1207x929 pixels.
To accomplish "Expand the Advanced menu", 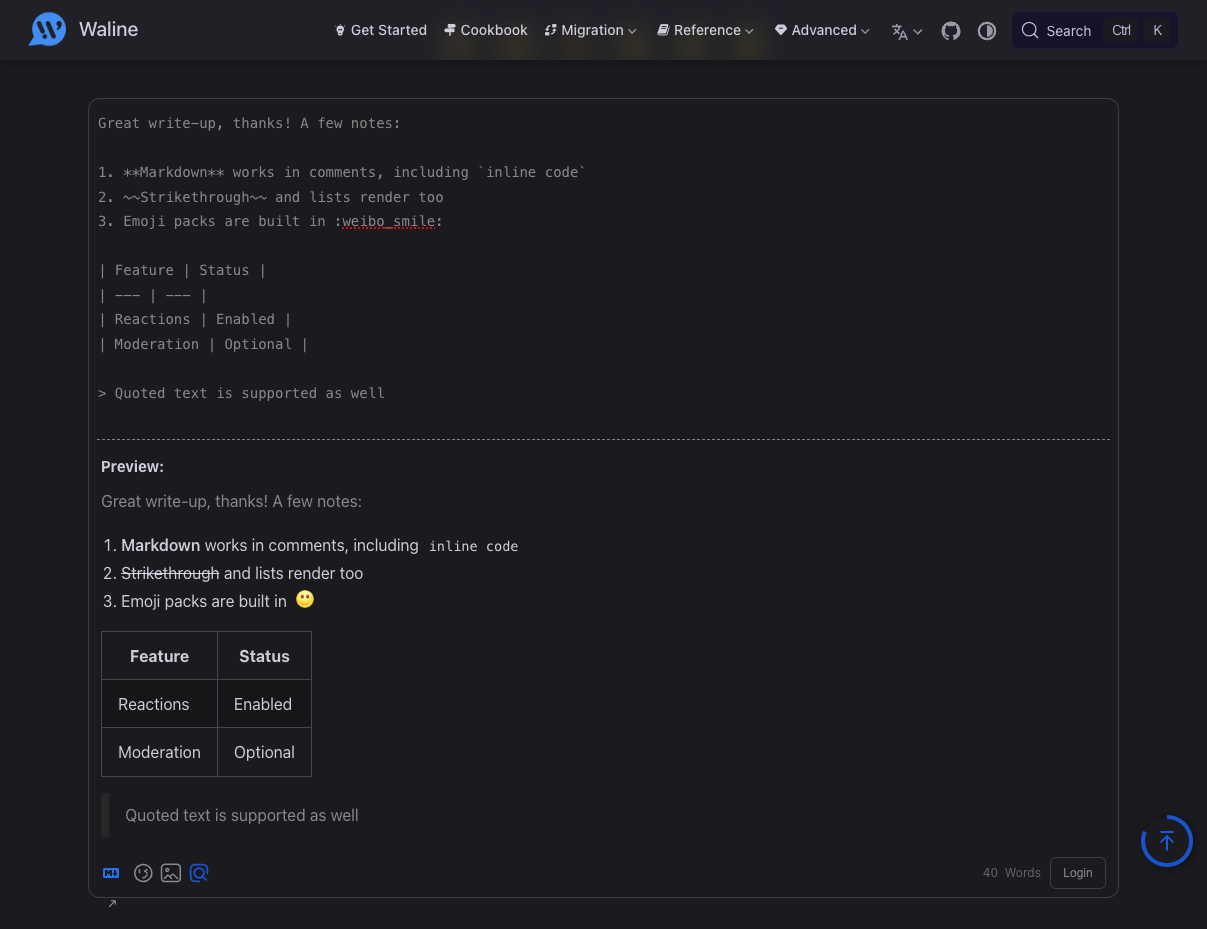I will pyautogui.click(x=822, y=30).
